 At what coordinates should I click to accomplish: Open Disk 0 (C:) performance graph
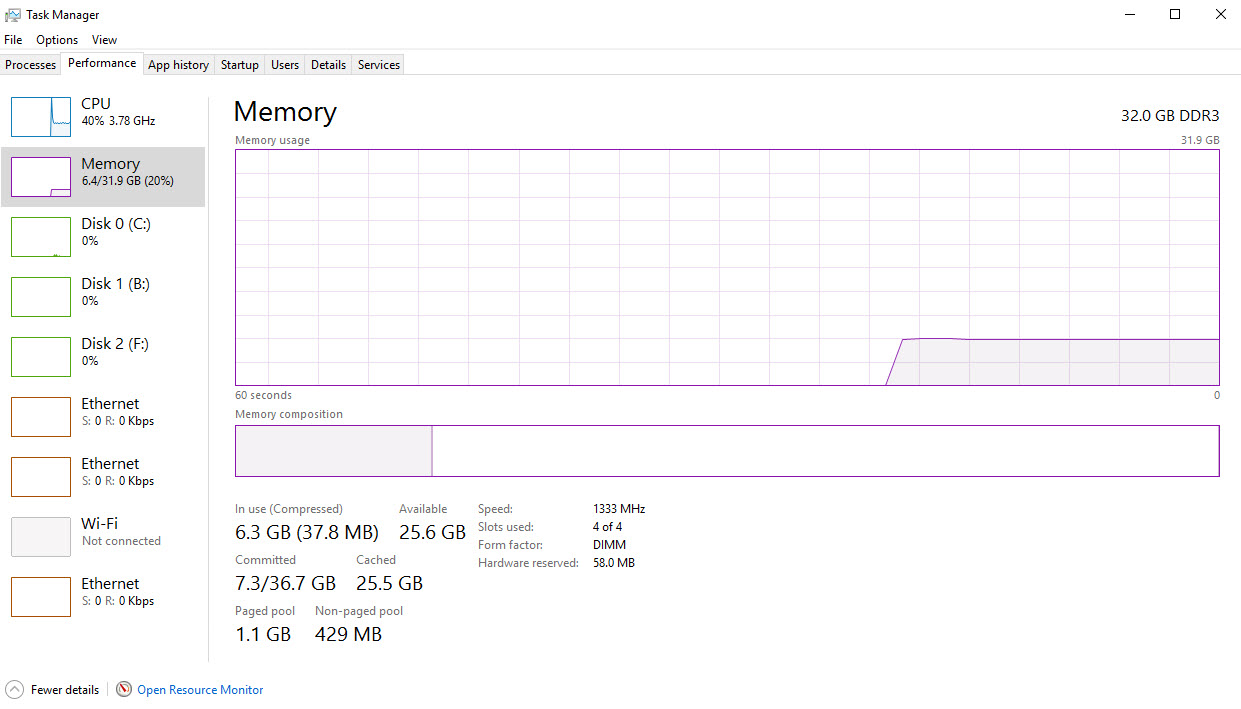41,237
